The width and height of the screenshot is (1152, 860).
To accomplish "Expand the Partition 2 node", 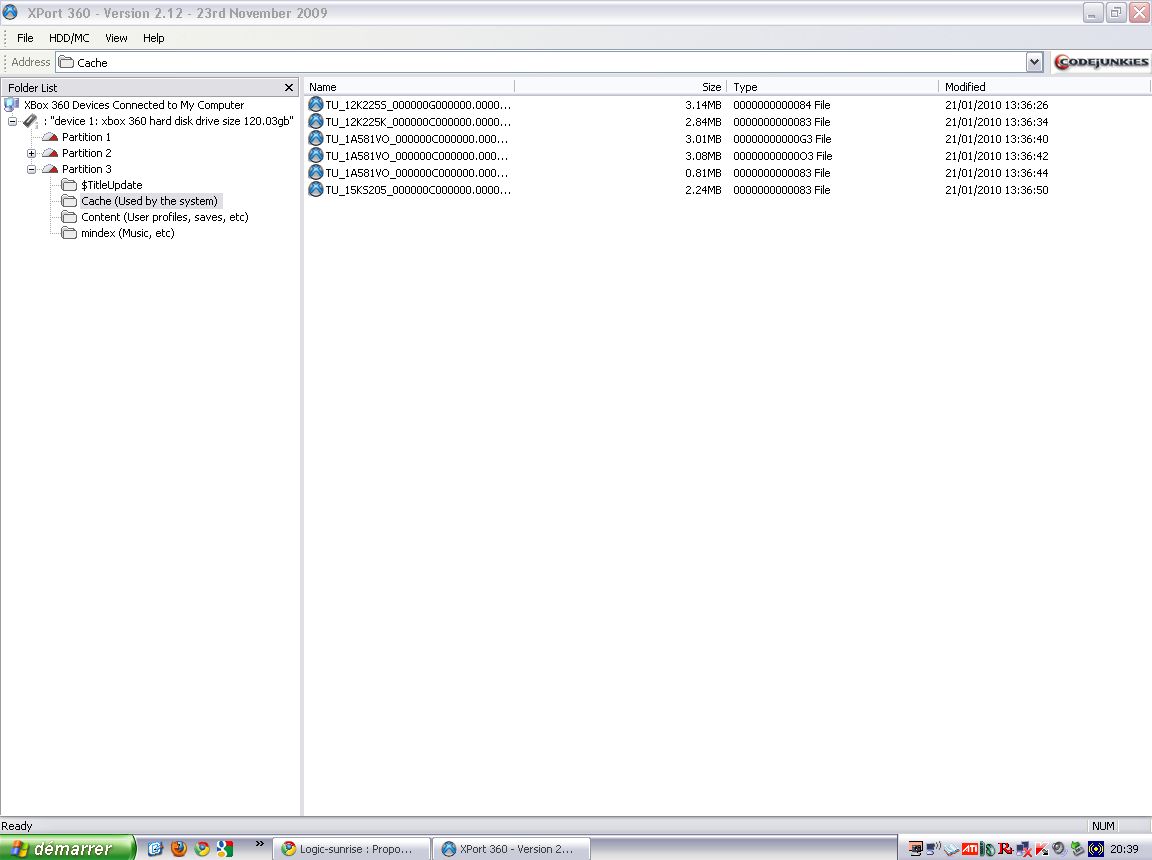I will [x=32, y=153].
